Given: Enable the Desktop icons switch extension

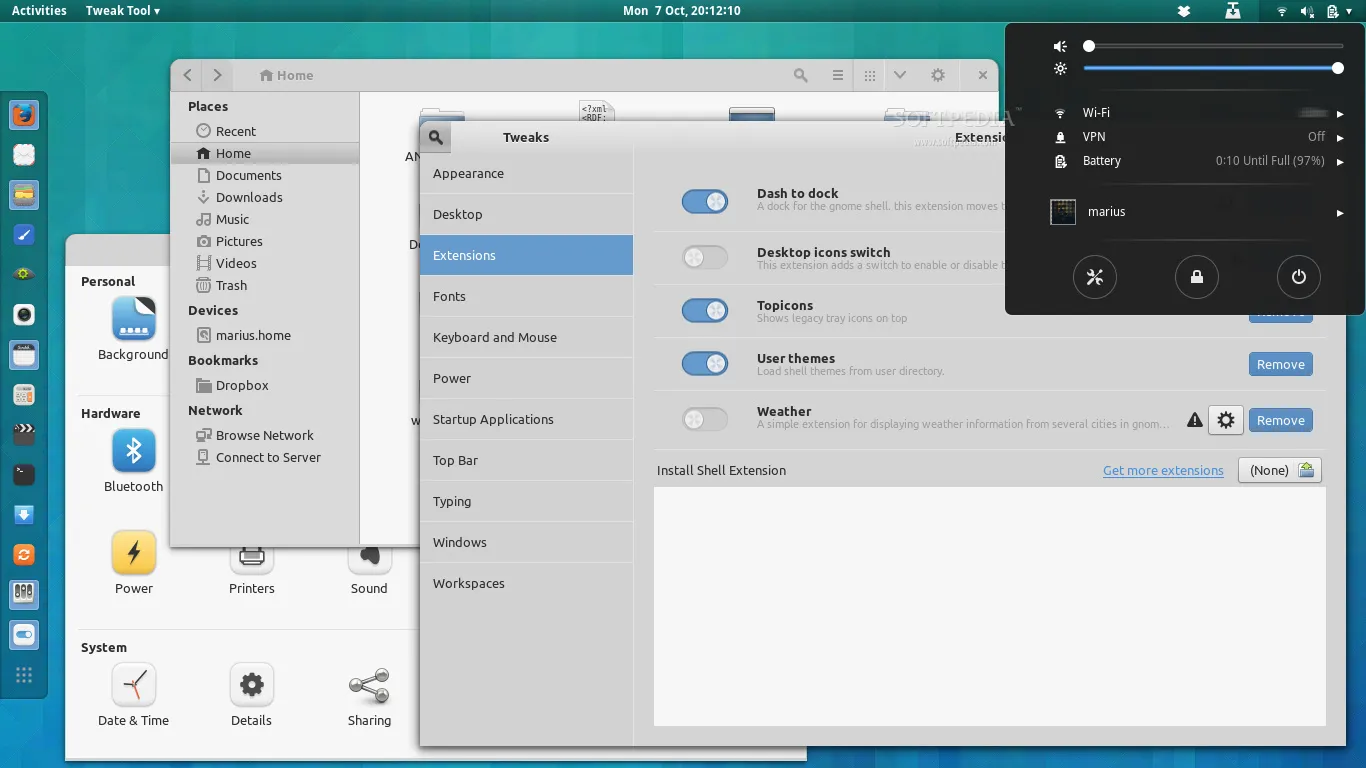Looking at the screenshot, I should coord(705,257).
